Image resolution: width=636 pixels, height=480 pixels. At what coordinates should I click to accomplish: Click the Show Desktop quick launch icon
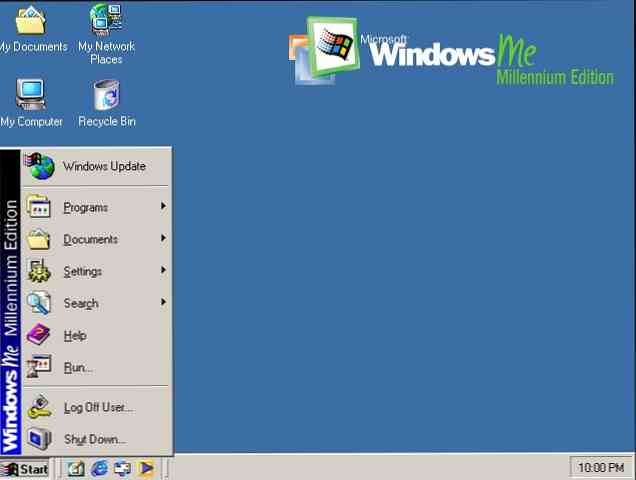point(76,468)
